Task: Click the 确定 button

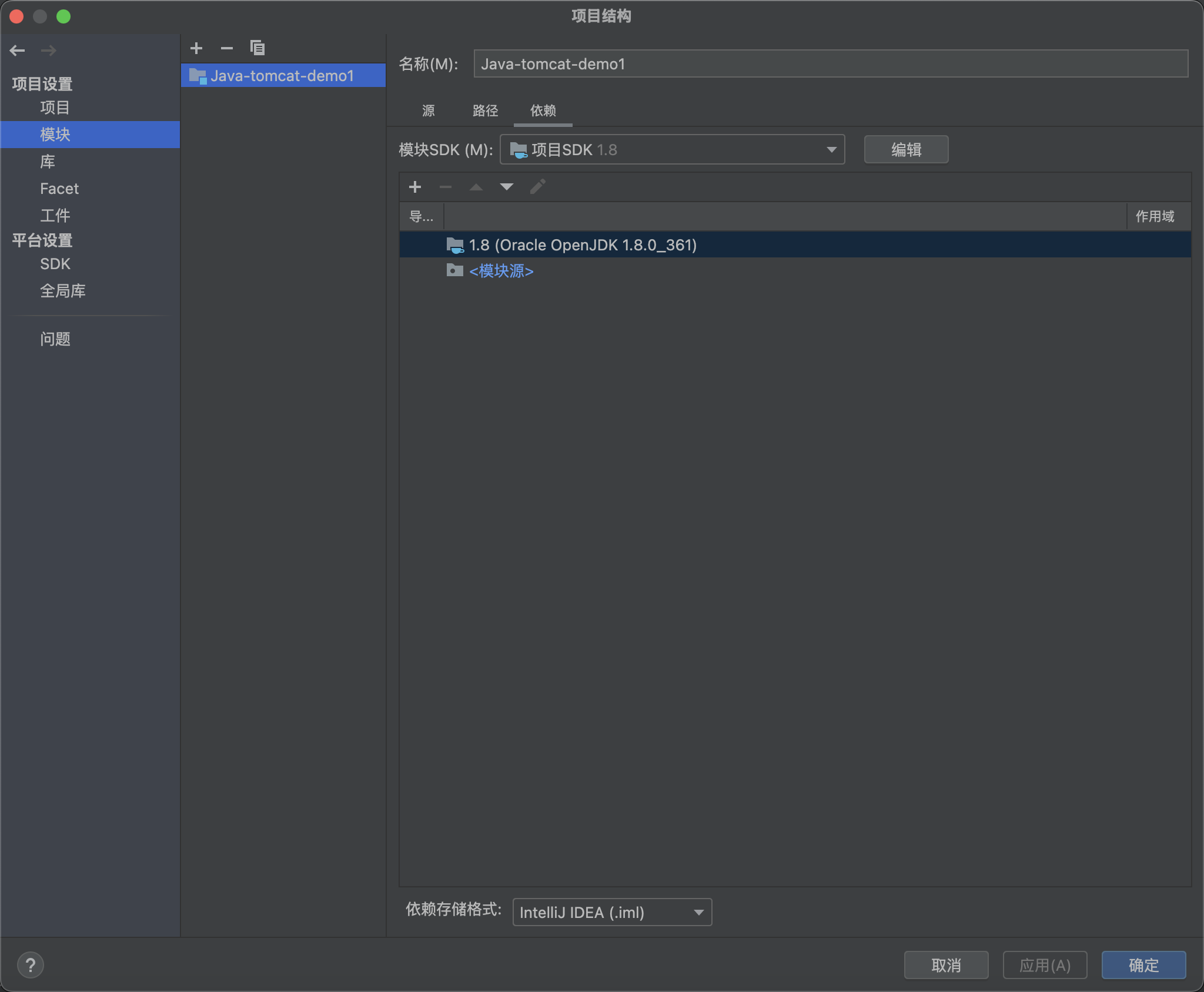Action: [x=1143, y=965]
